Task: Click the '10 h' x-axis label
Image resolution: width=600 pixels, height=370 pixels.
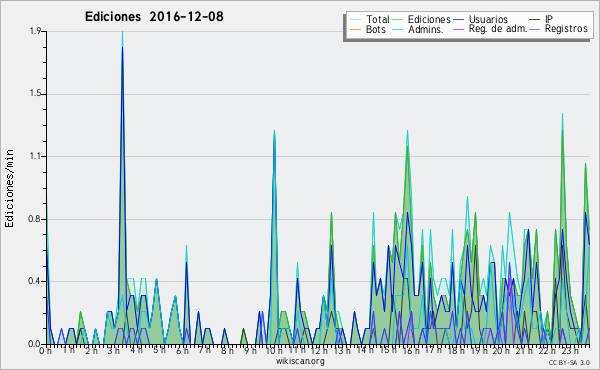Action: (x=274, y=351)
